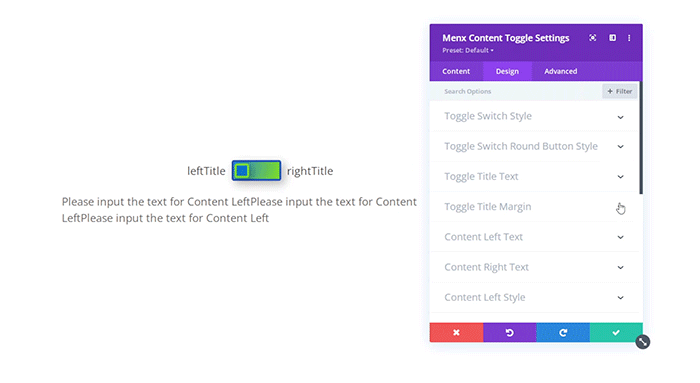Switch to the Content tab
700x383 pixels.
(x=456, y=71)
